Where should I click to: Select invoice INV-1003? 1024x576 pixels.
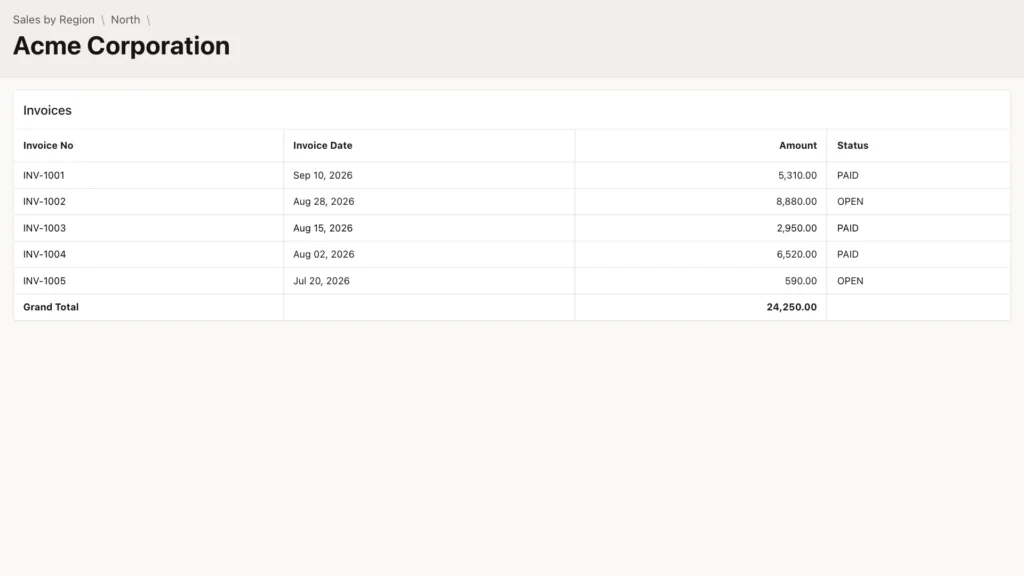click(44, 229)
